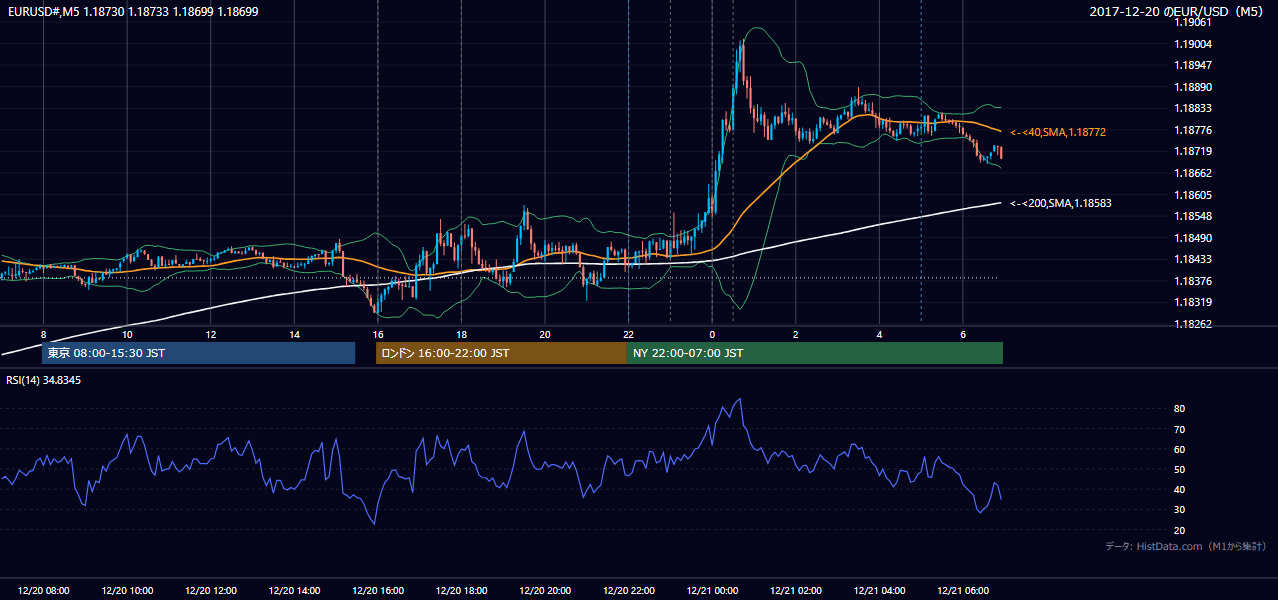Click the 12/20 12:00 time axis label
Screen dimensions: 1278x600
pos(210,591)
